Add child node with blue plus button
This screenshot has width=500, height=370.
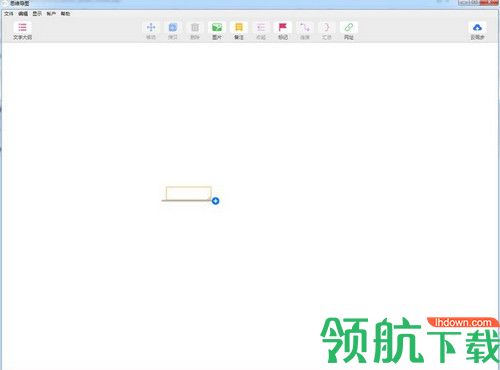pyautogui.click(x=216, y=201)
